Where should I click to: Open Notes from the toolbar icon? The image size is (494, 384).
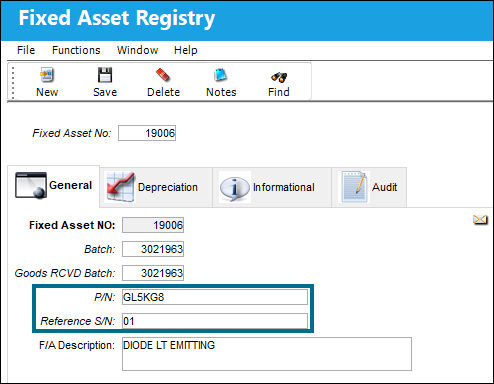coord(221,75)
